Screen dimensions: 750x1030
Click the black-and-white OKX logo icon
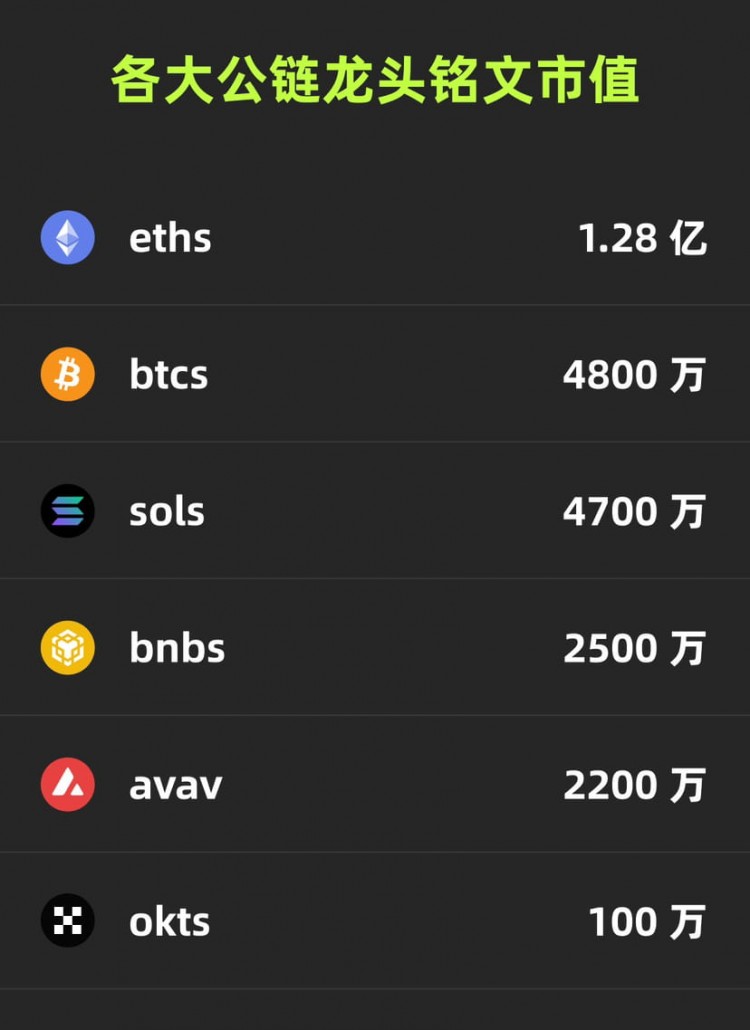click(x=68, y=921)
